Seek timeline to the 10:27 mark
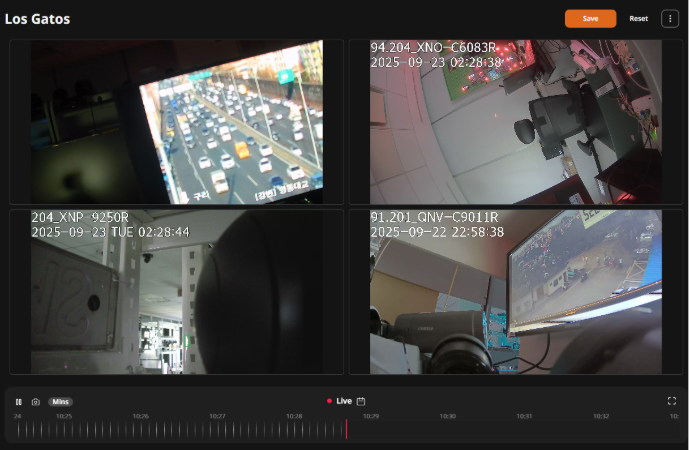 point(217,429)
